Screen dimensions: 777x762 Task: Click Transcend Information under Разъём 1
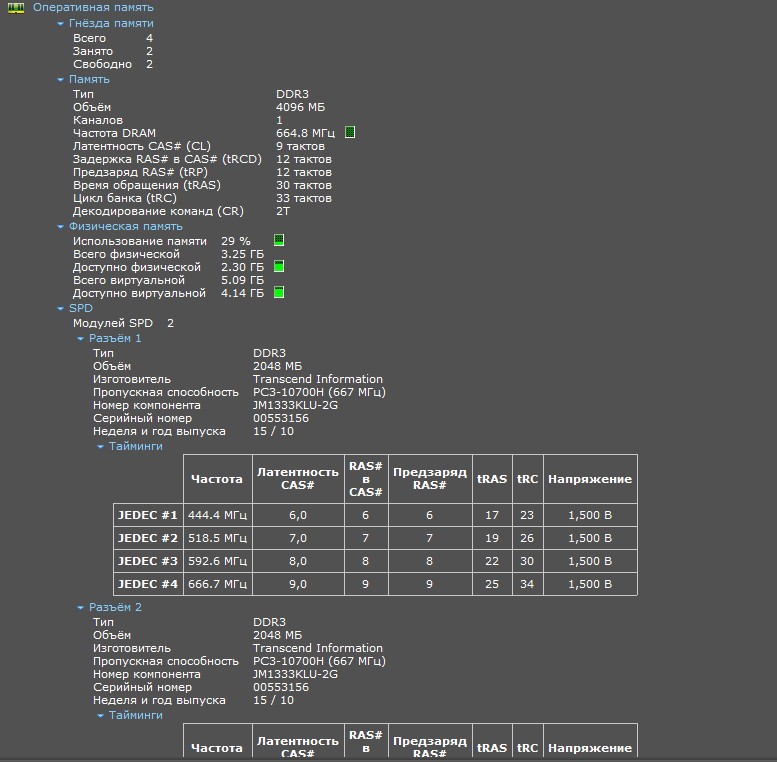(318, 379)
